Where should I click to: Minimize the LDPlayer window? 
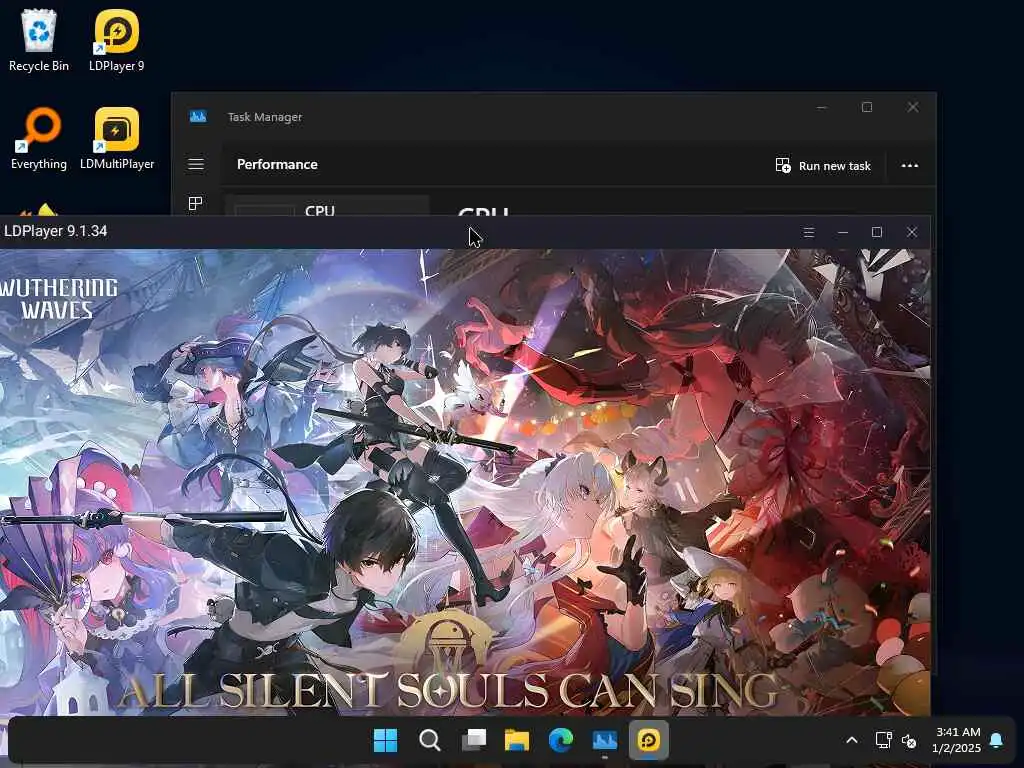[x=842, y=232]
